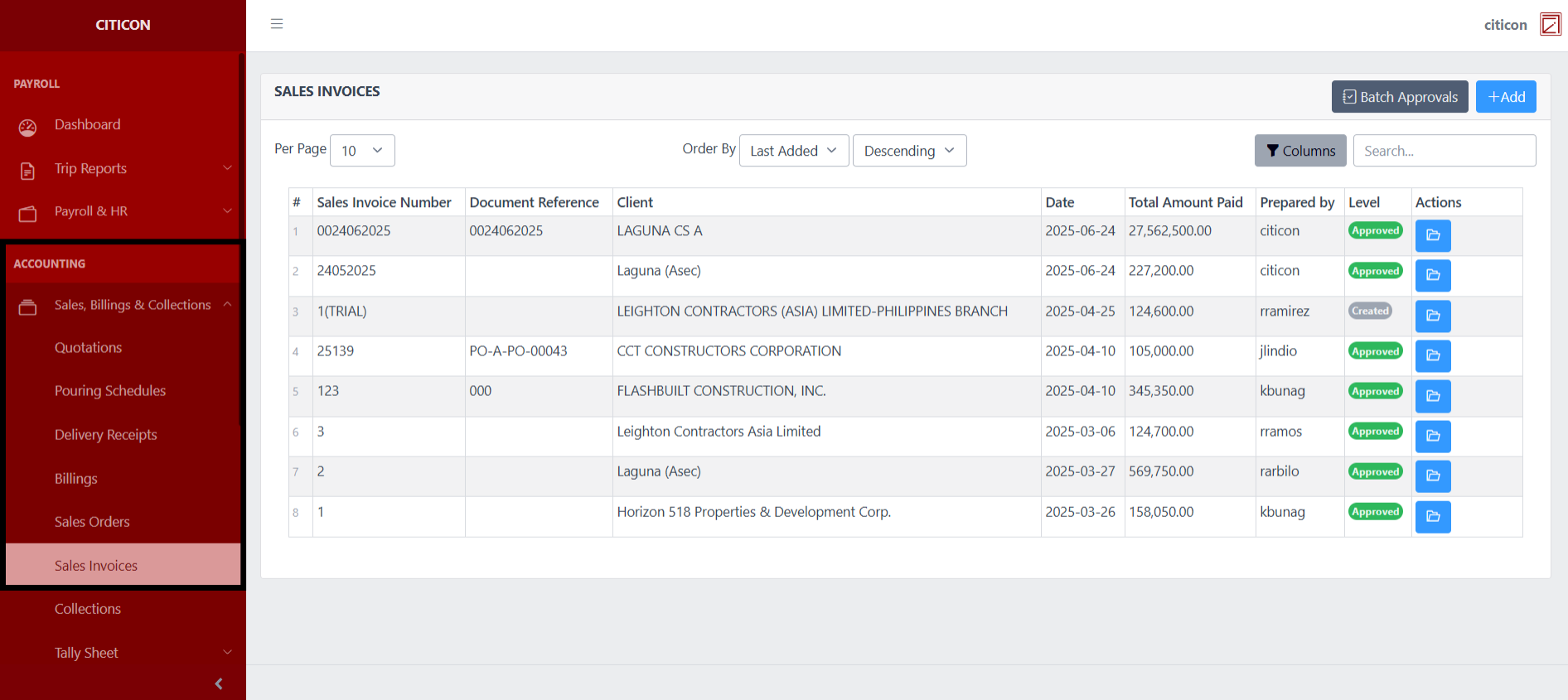This screenshot has height=700, width=1568.
Task: Open Horizon 518 Properties invoice folder action
Action: pos(1433,516)
